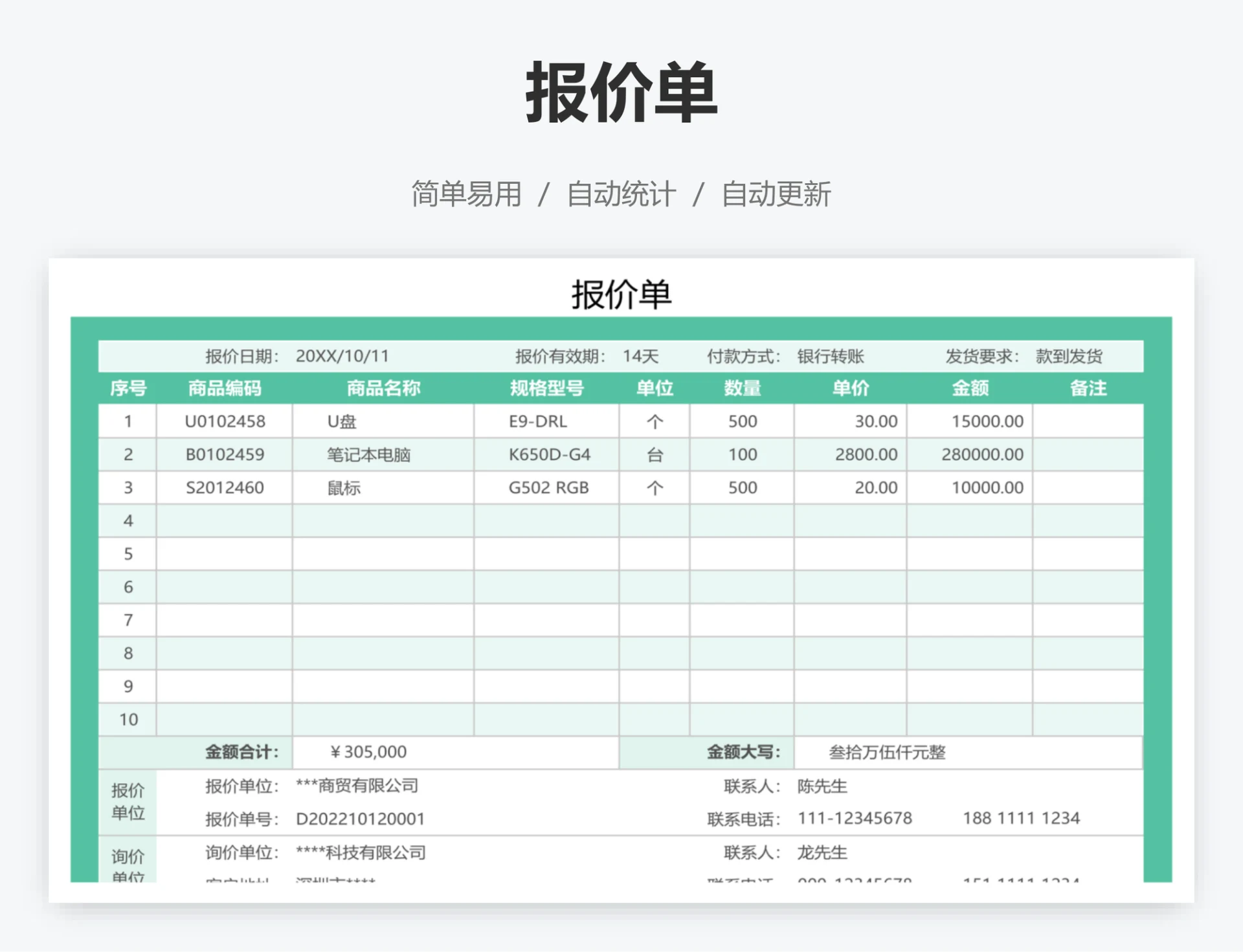Viewport: 1243px width, 952px height.
Task: Select the total amount ¥305,000
Action: click(x=366, y=752)
